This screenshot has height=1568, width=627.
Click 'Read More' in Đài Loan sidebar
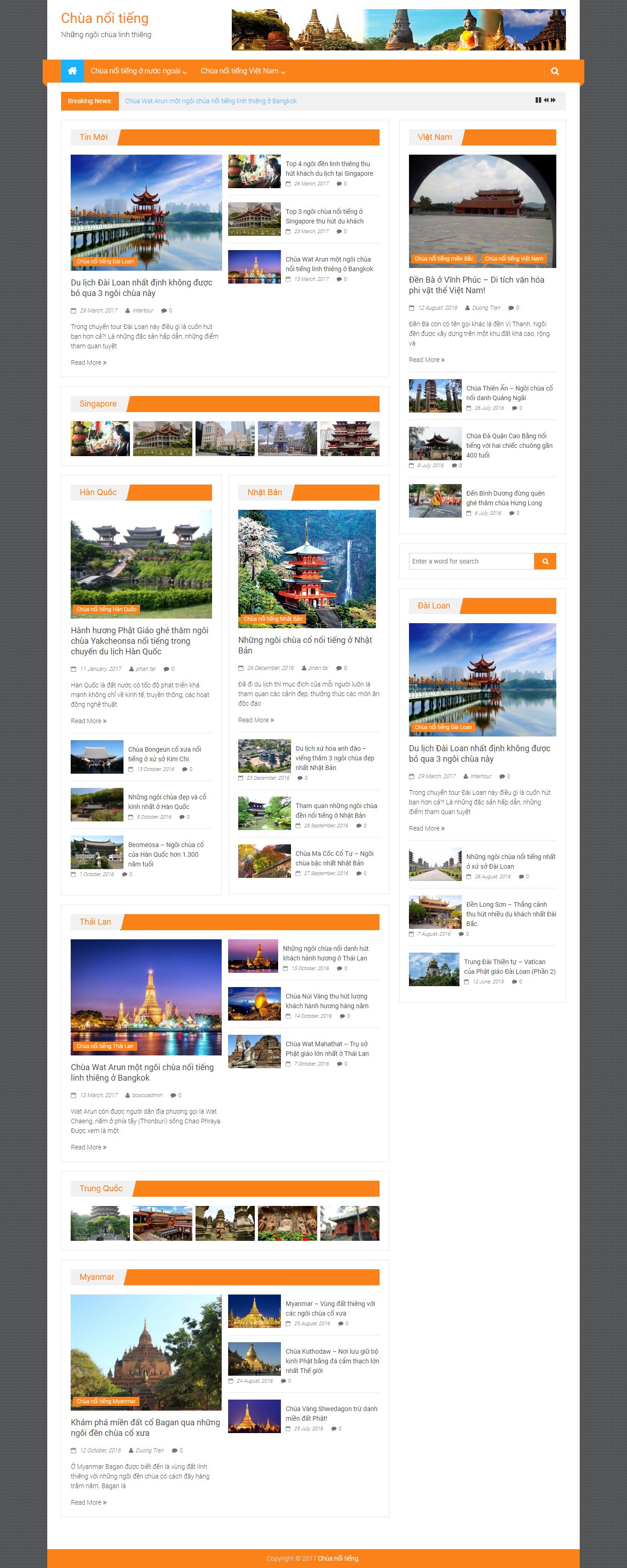point(427,829)
